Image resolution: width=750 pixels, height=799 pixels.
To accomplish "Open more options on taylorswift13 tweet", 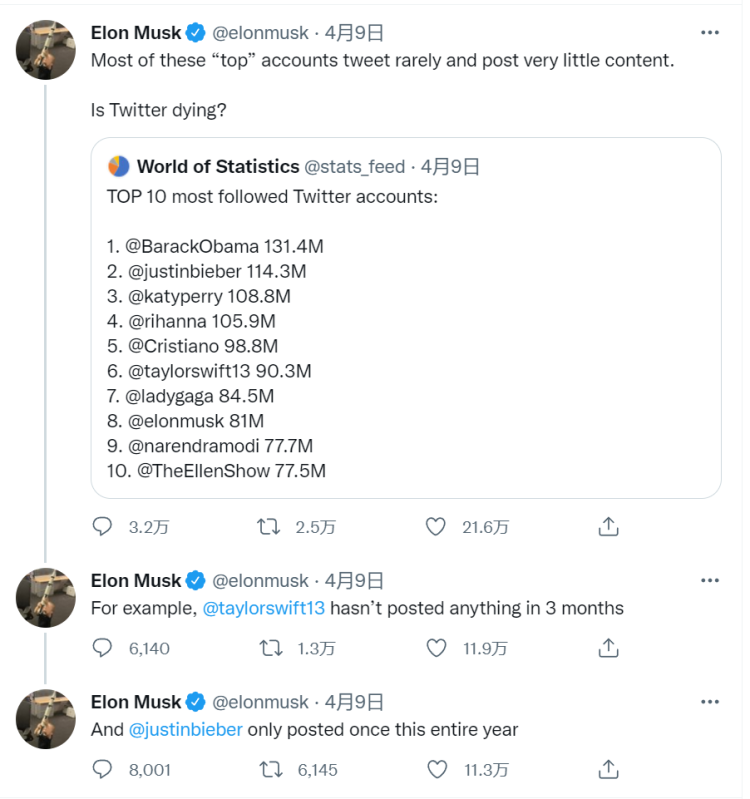I will click(710, 580).
